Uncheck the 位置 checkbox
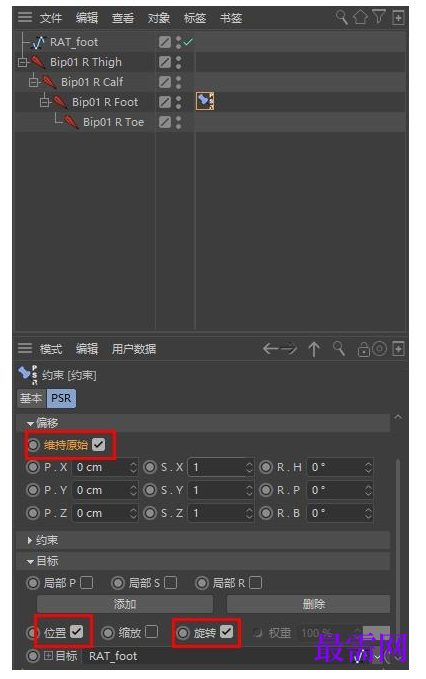The width and height of the screenshot is (426, 679). 77,632
